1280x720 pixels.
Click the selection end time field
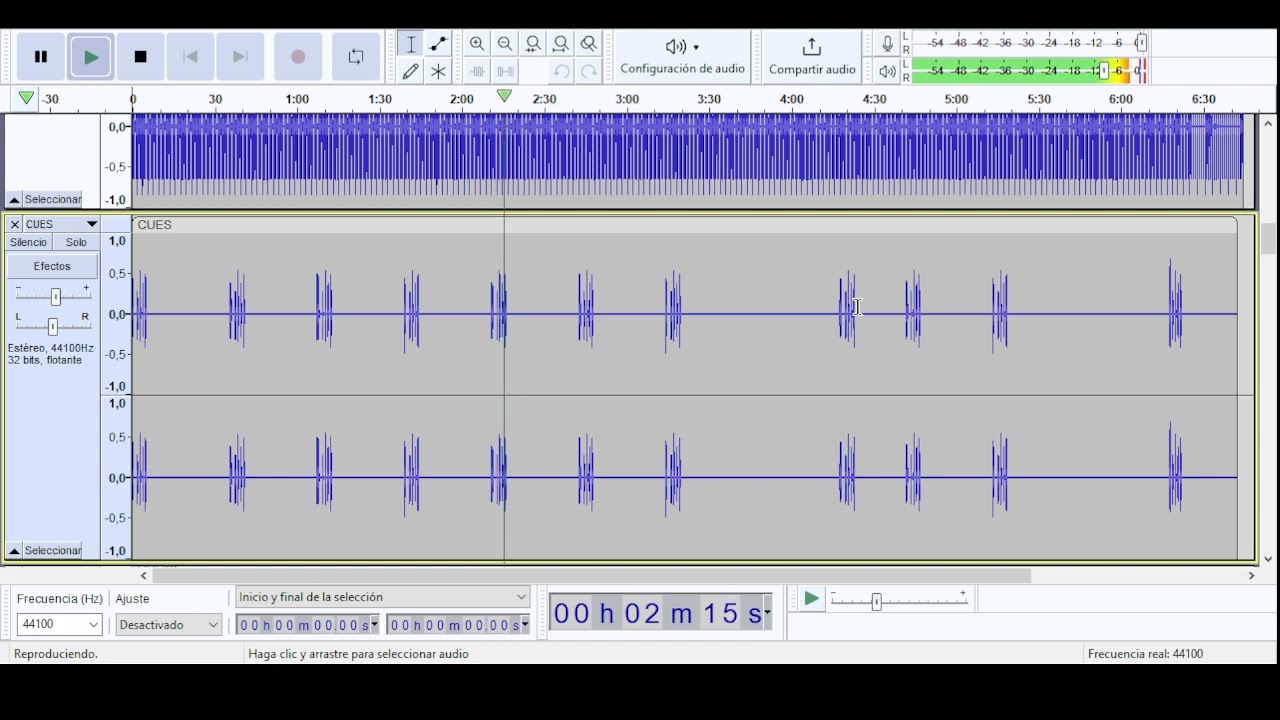[x=454, y=625]
